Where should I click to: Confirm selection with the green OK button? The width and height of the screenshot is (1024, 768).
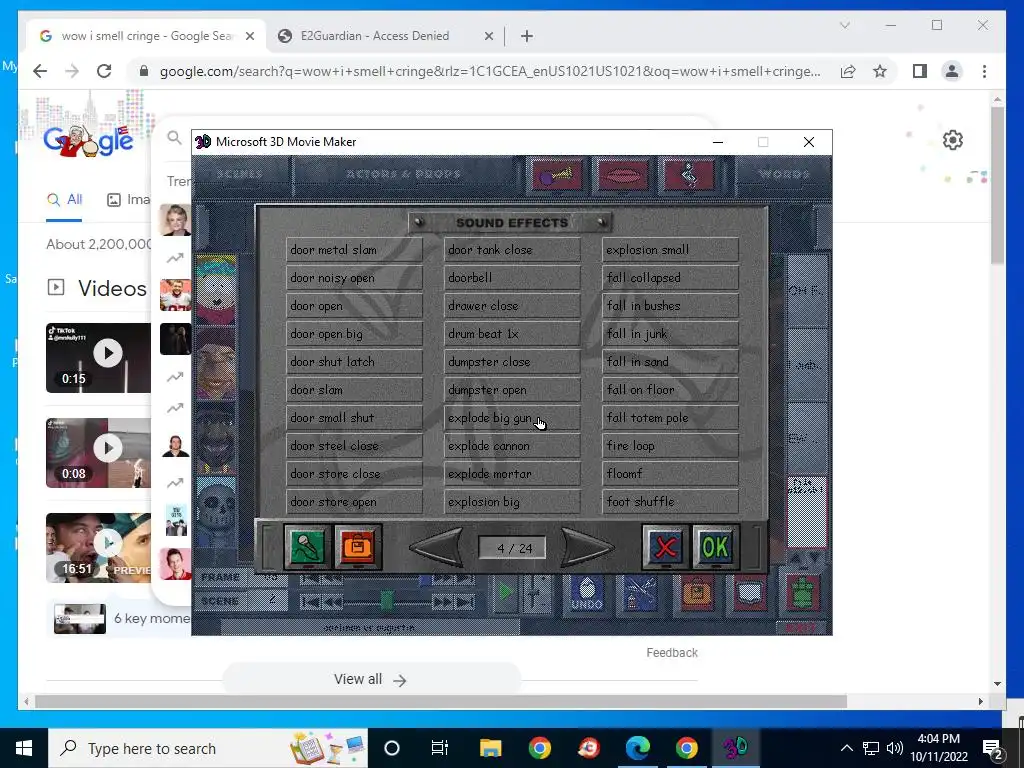pyautogui.click(x=715, y=547)
